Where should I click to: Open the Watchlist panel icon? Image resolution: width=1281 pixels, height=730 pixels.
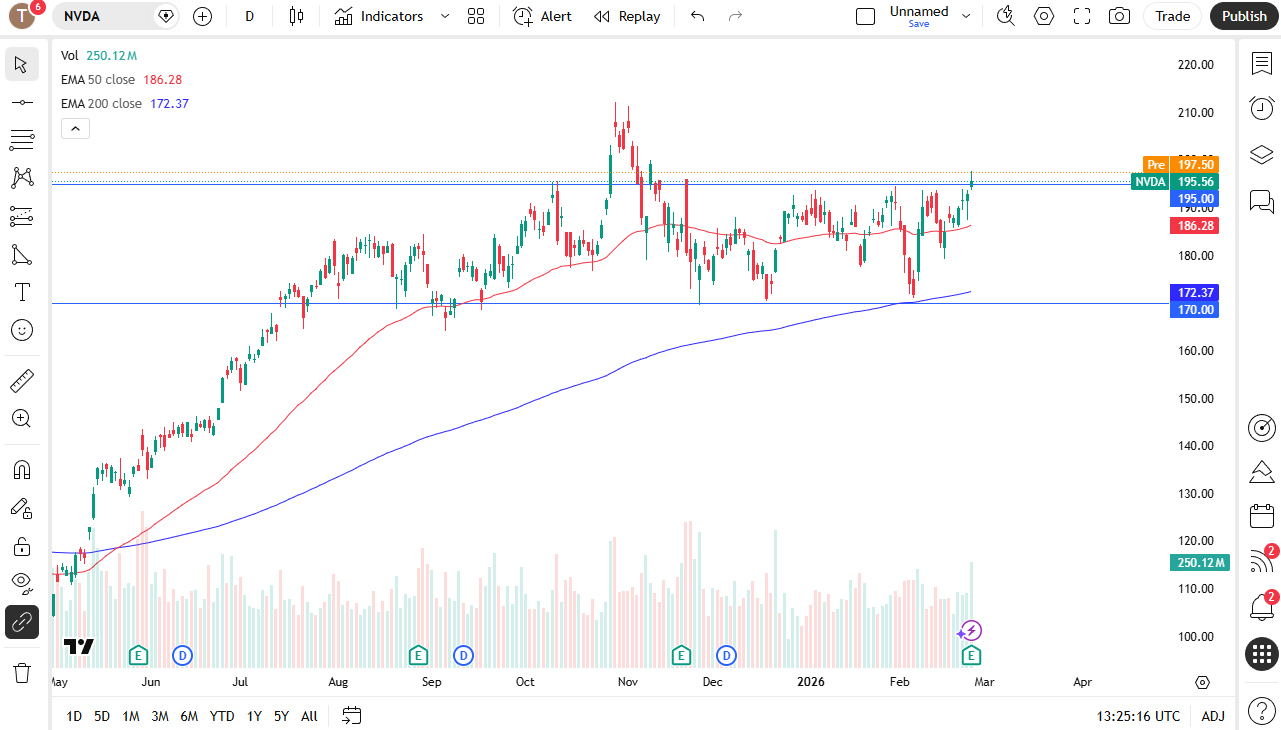tap(1262, 63)
